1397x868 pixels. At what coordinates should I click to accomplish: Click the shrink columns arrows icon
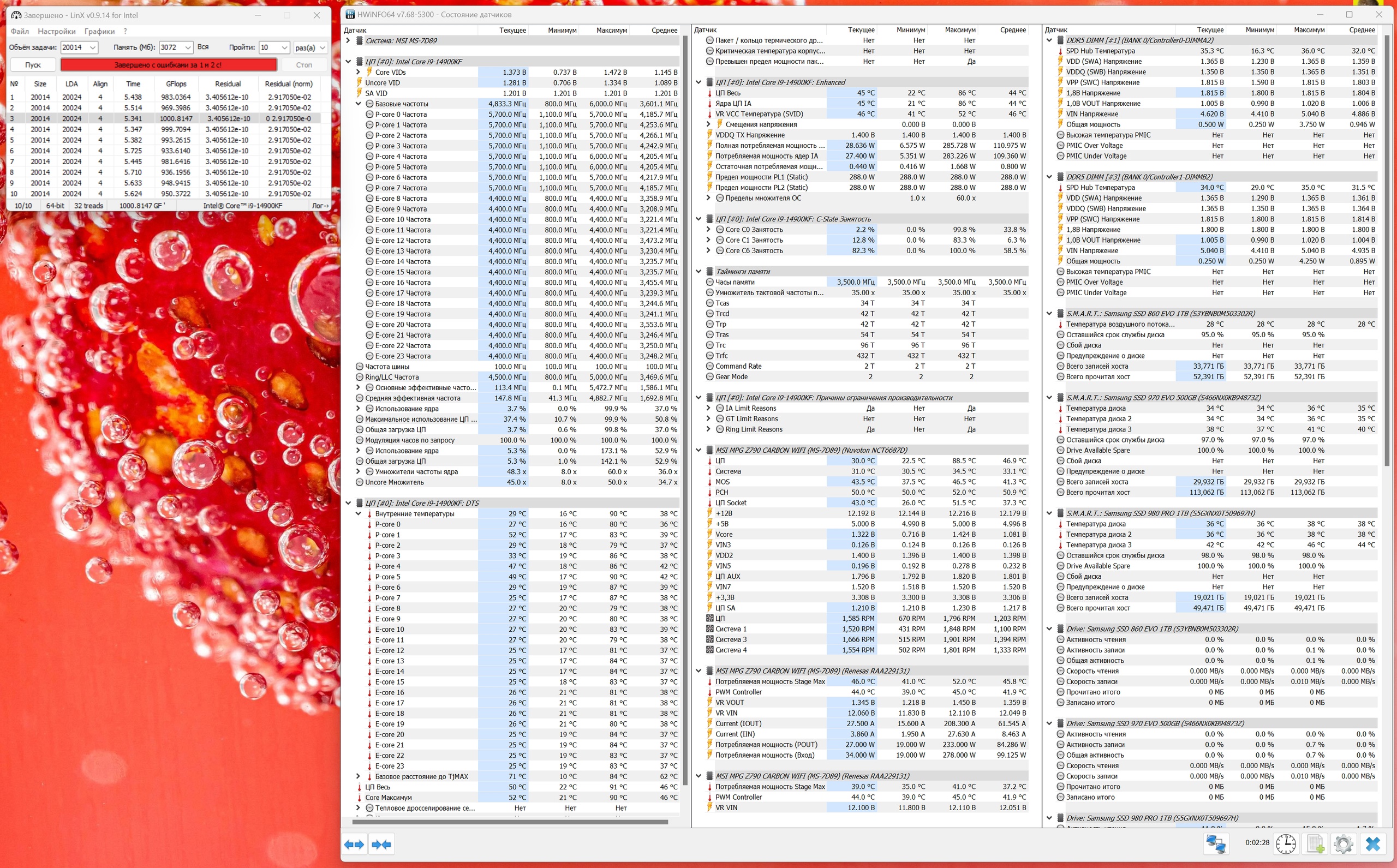point(381,844)
